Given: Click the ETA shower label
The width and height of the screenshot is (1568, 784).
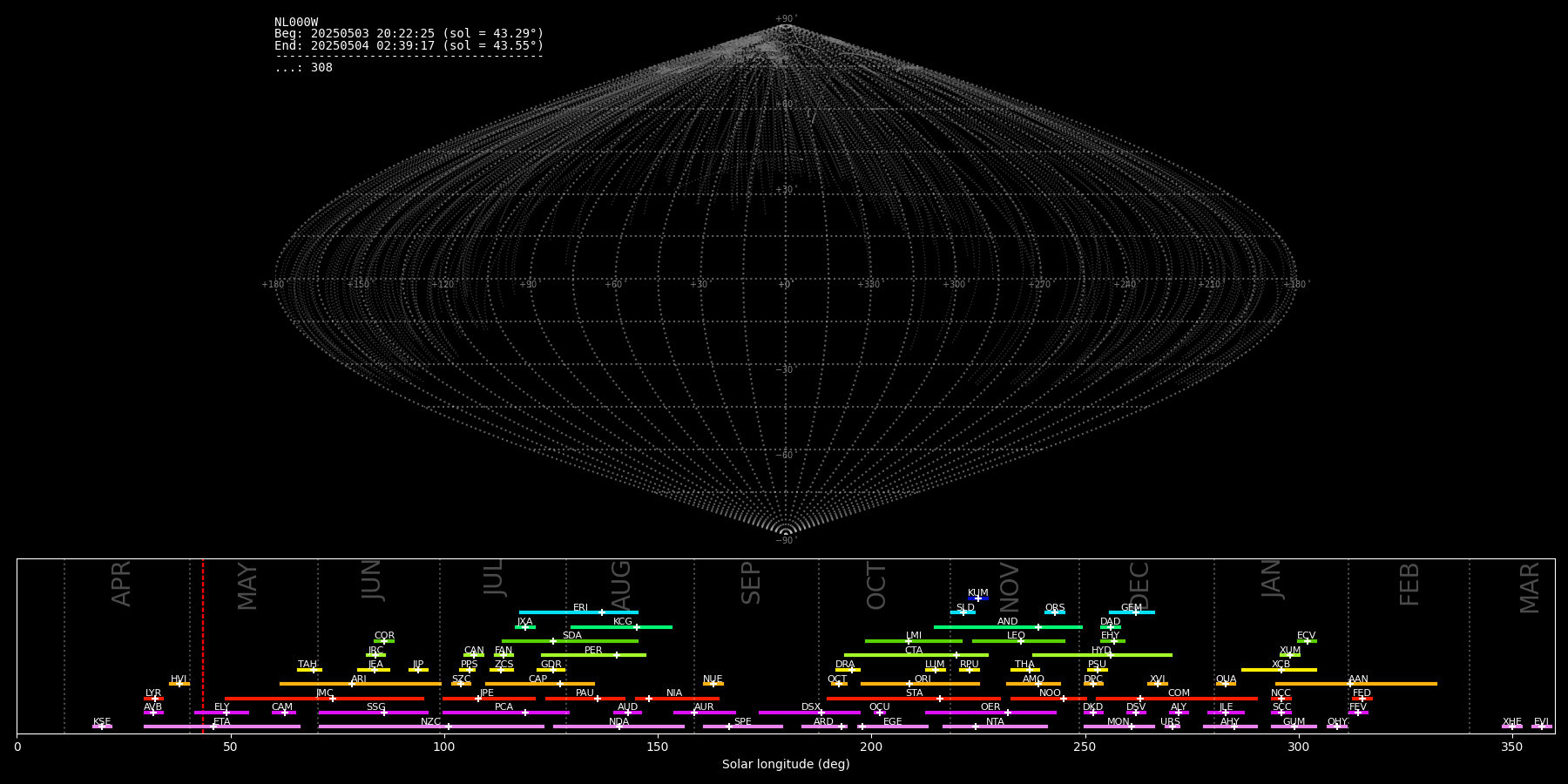Looking at the screenshot, I should tap(222, 721).
